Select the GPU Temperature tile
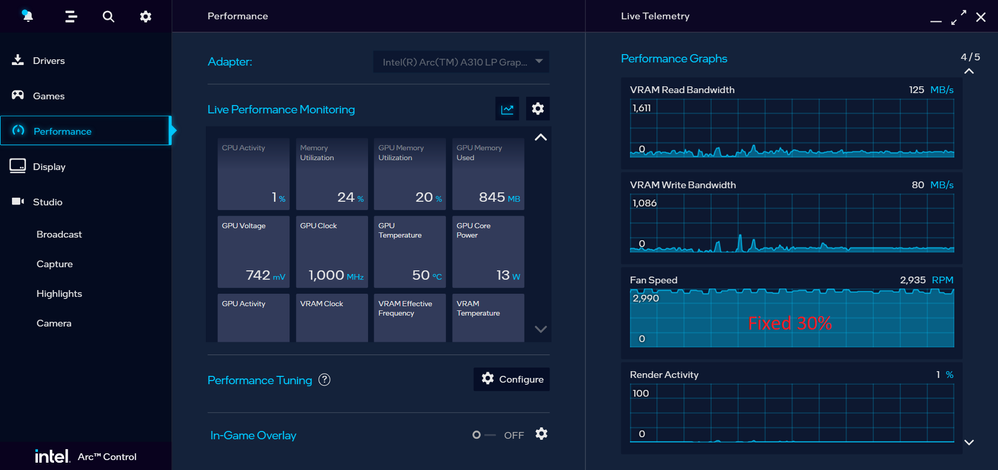The height and width of the screenshot is (470, 998). 410,252
